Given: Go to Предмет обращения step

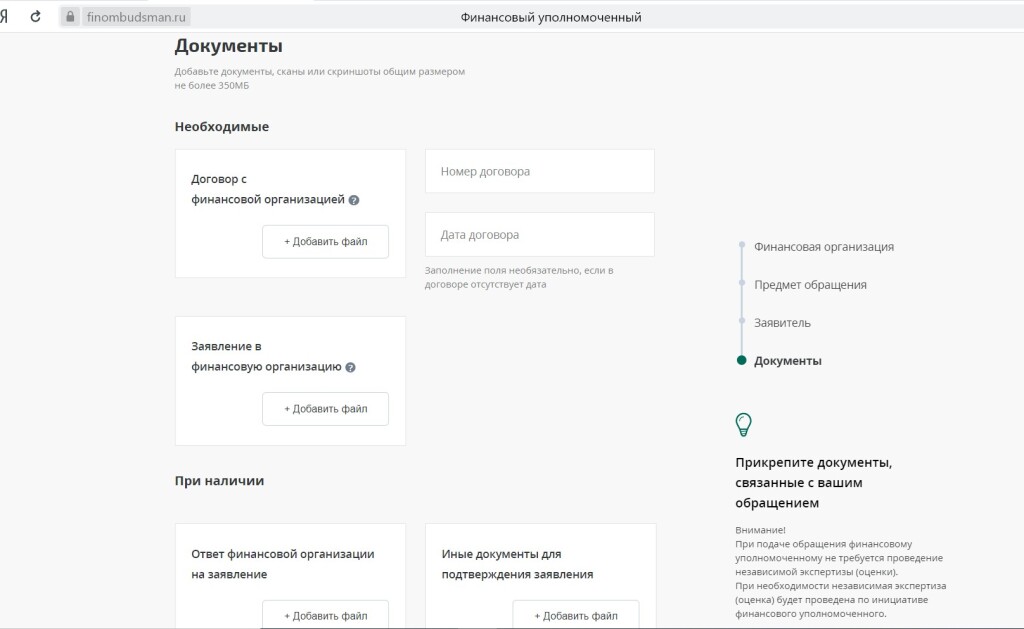Looking at the screenshot, I should pyautogui.click(x=810, y=285).
